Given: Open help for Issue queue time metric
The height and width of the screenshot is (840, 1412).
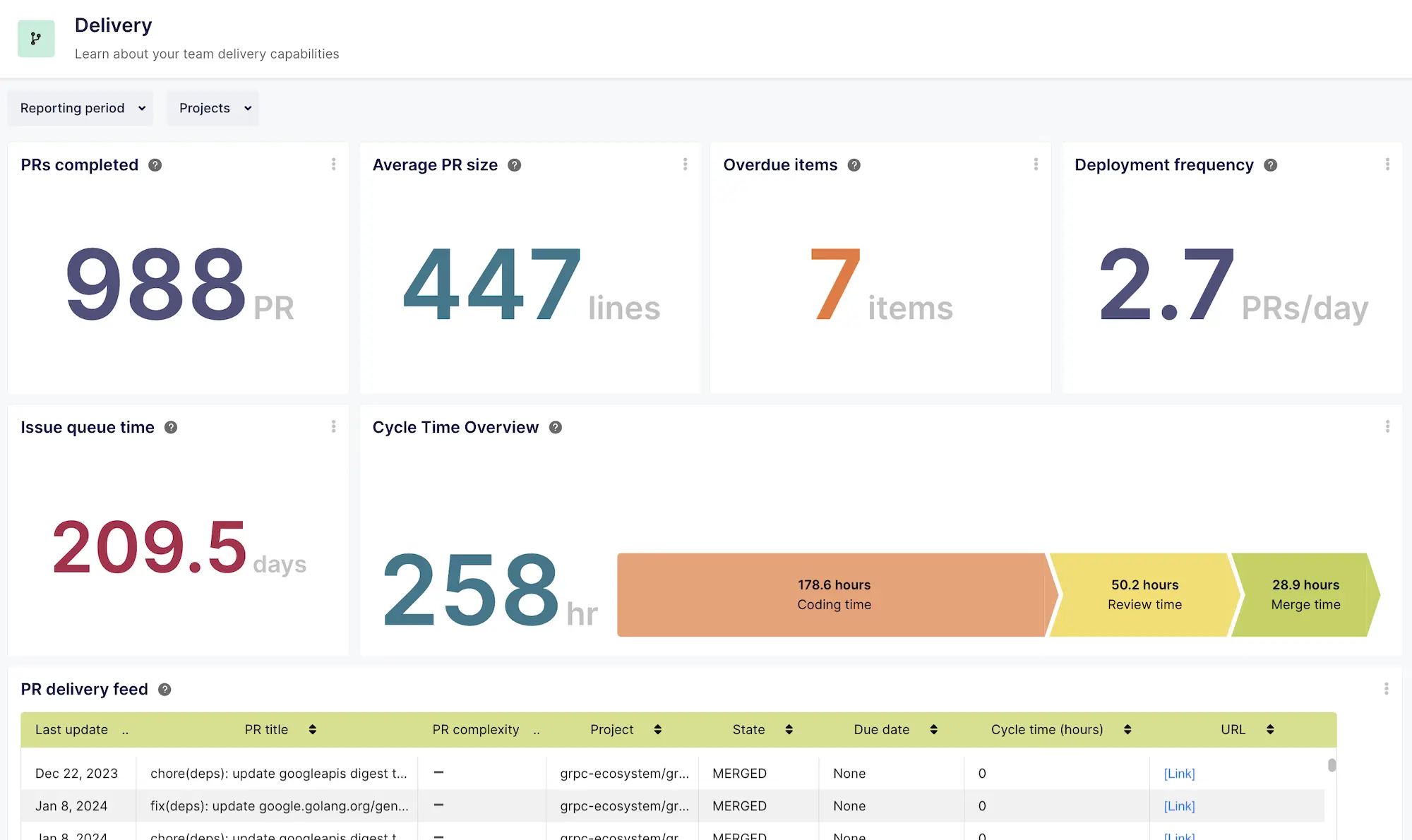Looking at the screenshot, I should pos(170,426).
